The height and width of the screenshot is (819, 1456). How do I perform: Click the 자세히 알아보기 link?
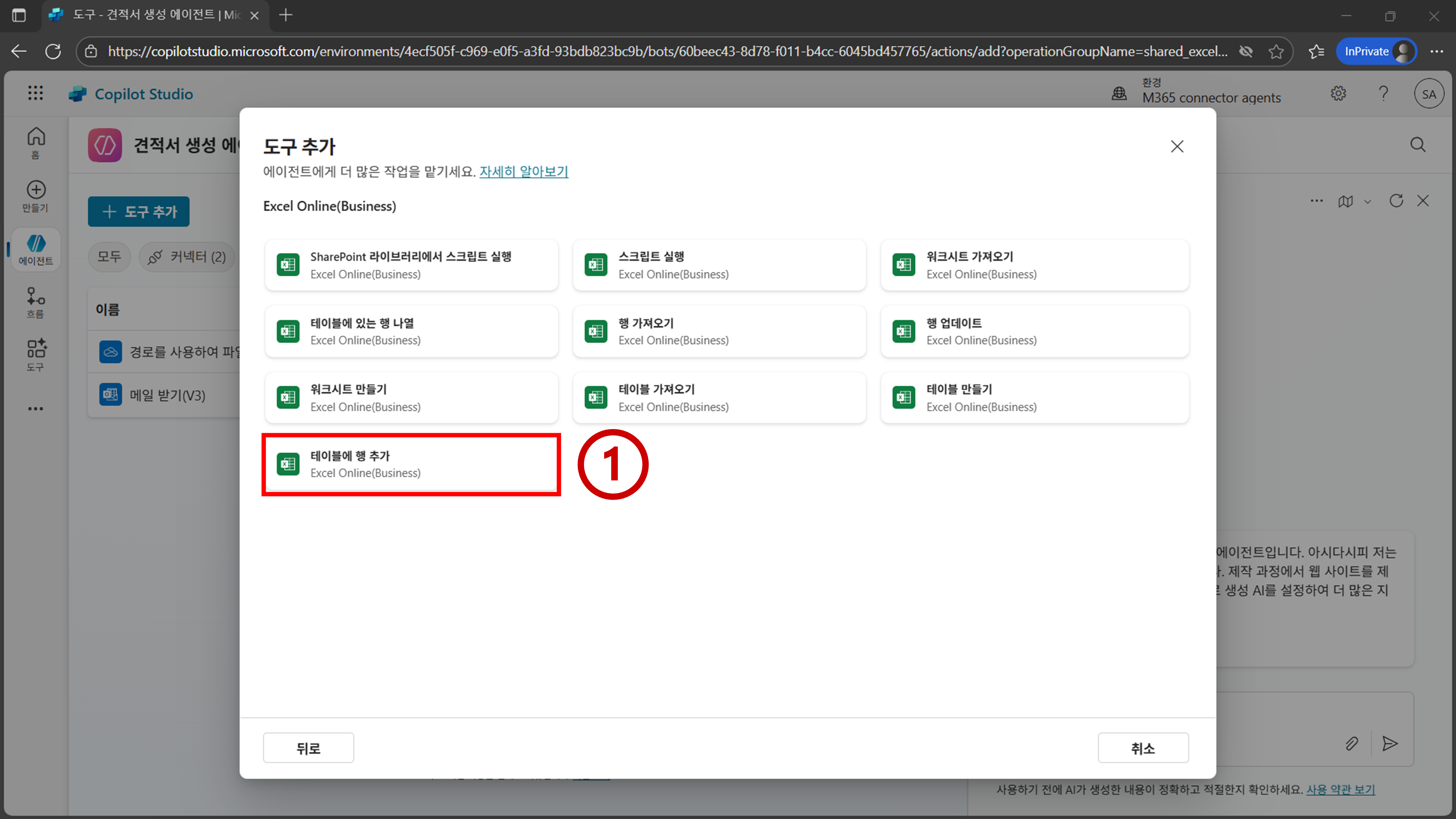pyautogui.click(x=523, y=171)
